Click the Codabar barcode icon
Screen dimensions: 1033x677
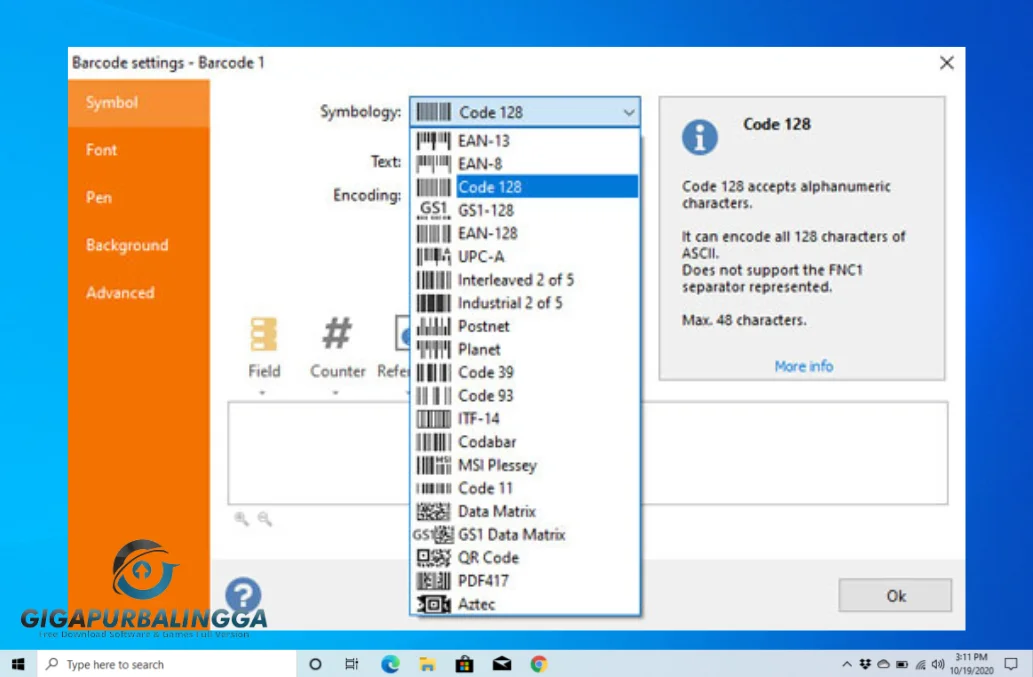click(433, 442)
